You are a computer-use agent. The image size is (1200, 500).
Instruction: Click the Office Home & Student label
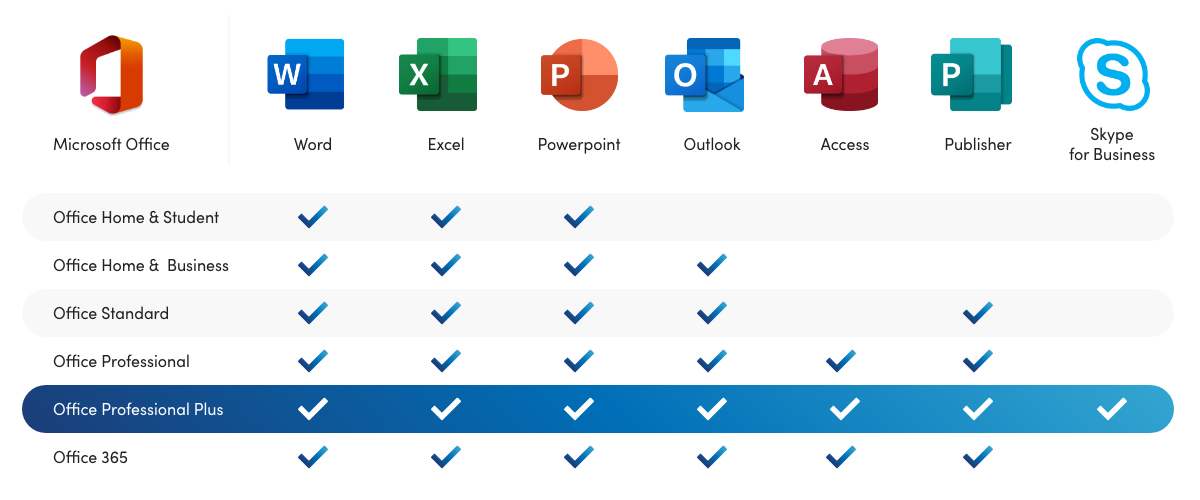pyautogui.click(x=136, y=217)
